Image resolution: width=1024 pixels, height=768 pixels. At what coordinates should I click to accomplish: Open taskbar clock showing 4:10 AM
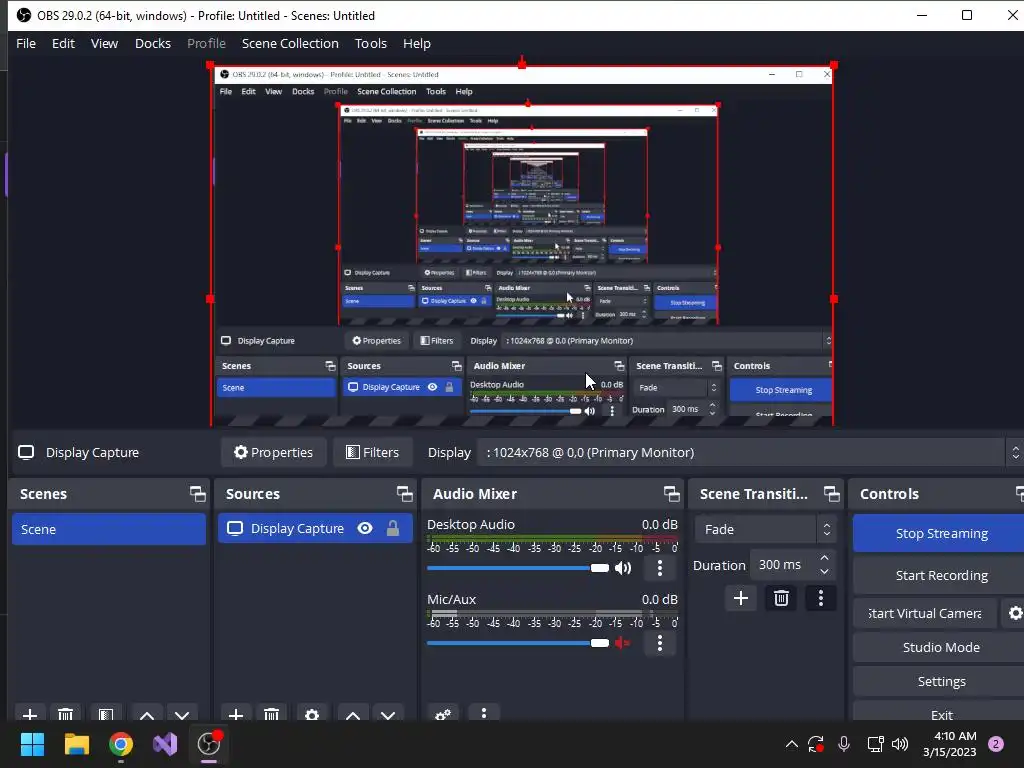point(950,744)
